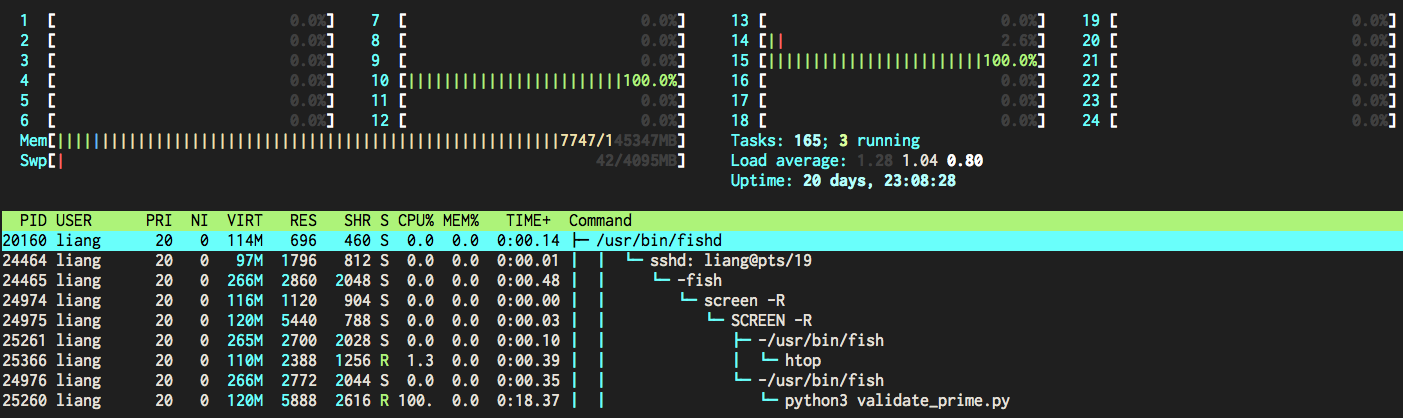Viewport: 1403px width, 418px height.
Task: Click the CPU 11 meter
Action: tap(529, 100)
